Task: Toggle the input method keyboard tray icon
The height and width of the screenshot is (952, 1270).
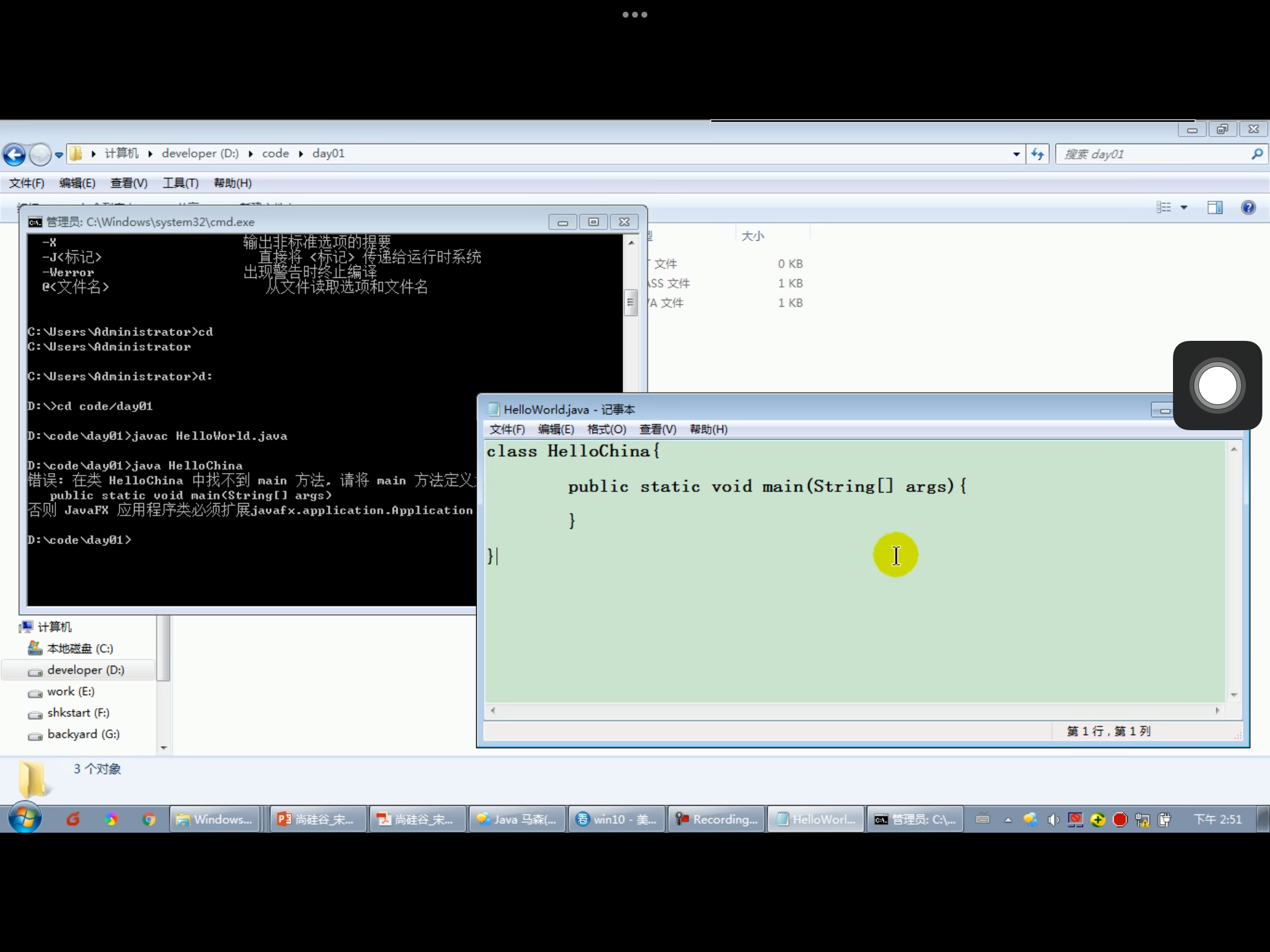Action: coord(982,819)
